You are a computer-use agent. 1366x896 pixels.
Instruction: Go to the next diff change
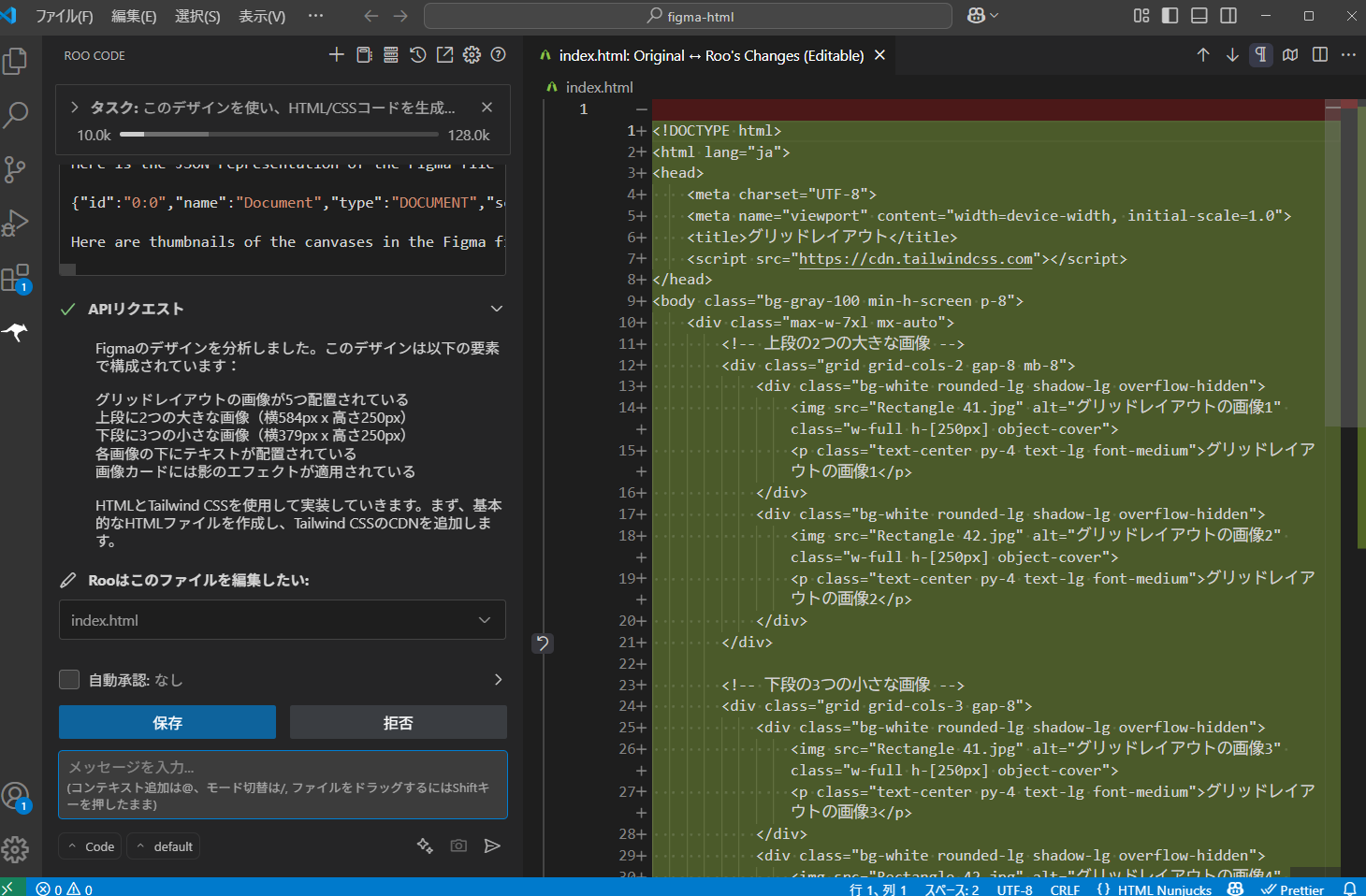1232,55
